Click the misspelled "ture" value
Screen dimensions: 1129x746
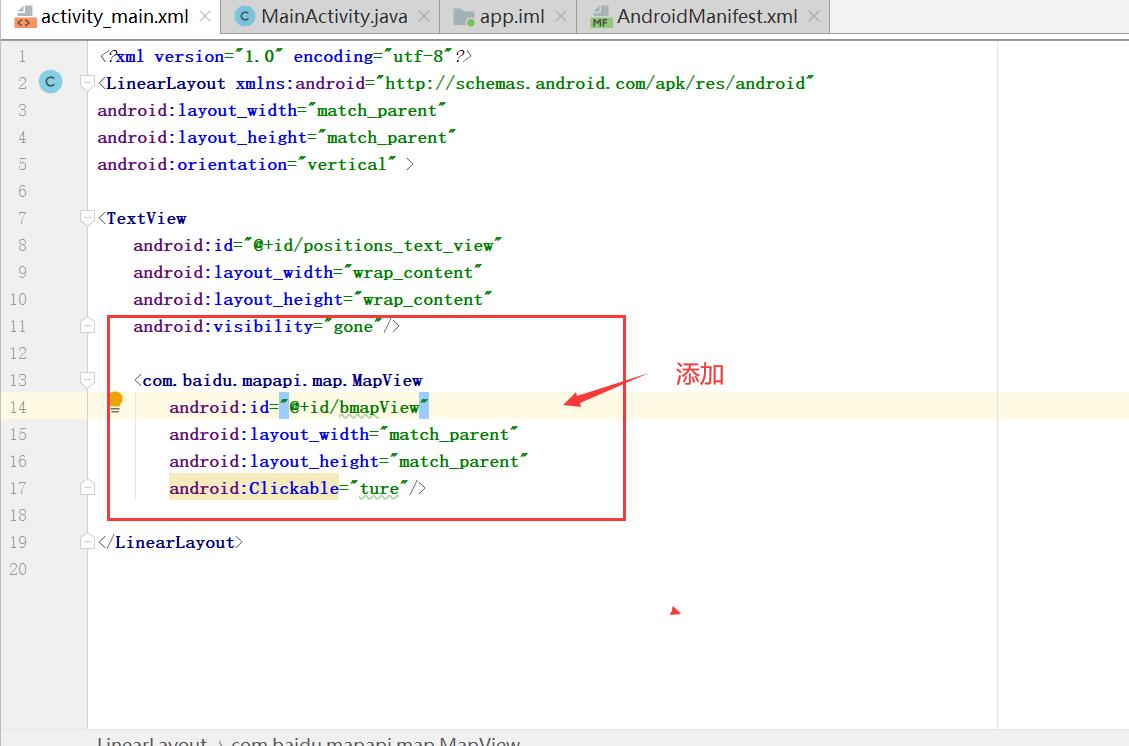coord(379,488)
